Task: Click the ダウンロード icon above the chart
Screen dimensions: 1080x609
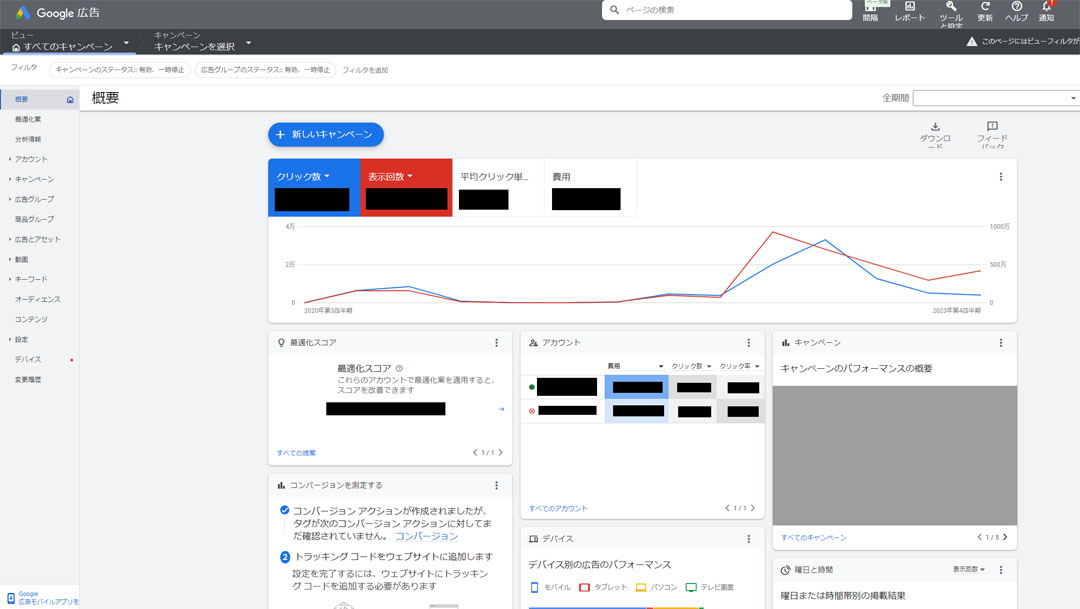Action: point(935,128)
